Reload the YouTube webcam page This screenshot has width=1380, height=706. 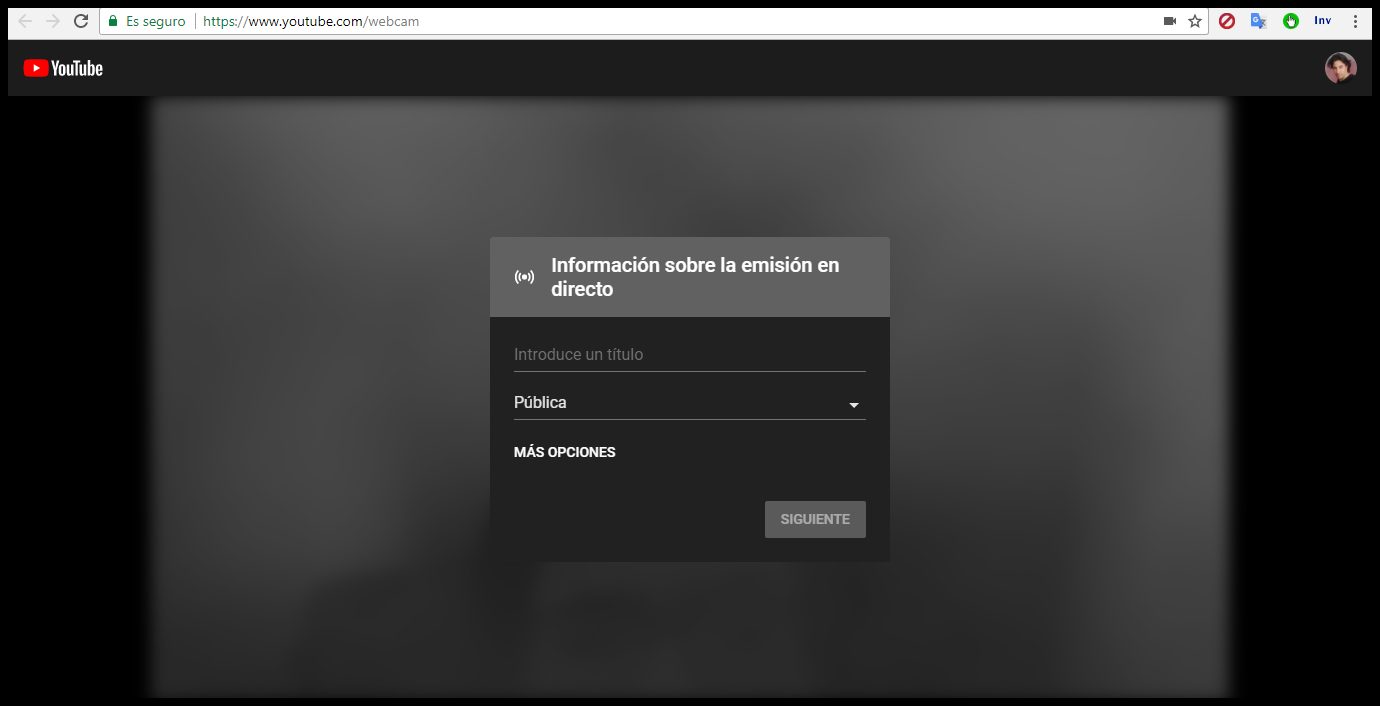click(81, 21)
